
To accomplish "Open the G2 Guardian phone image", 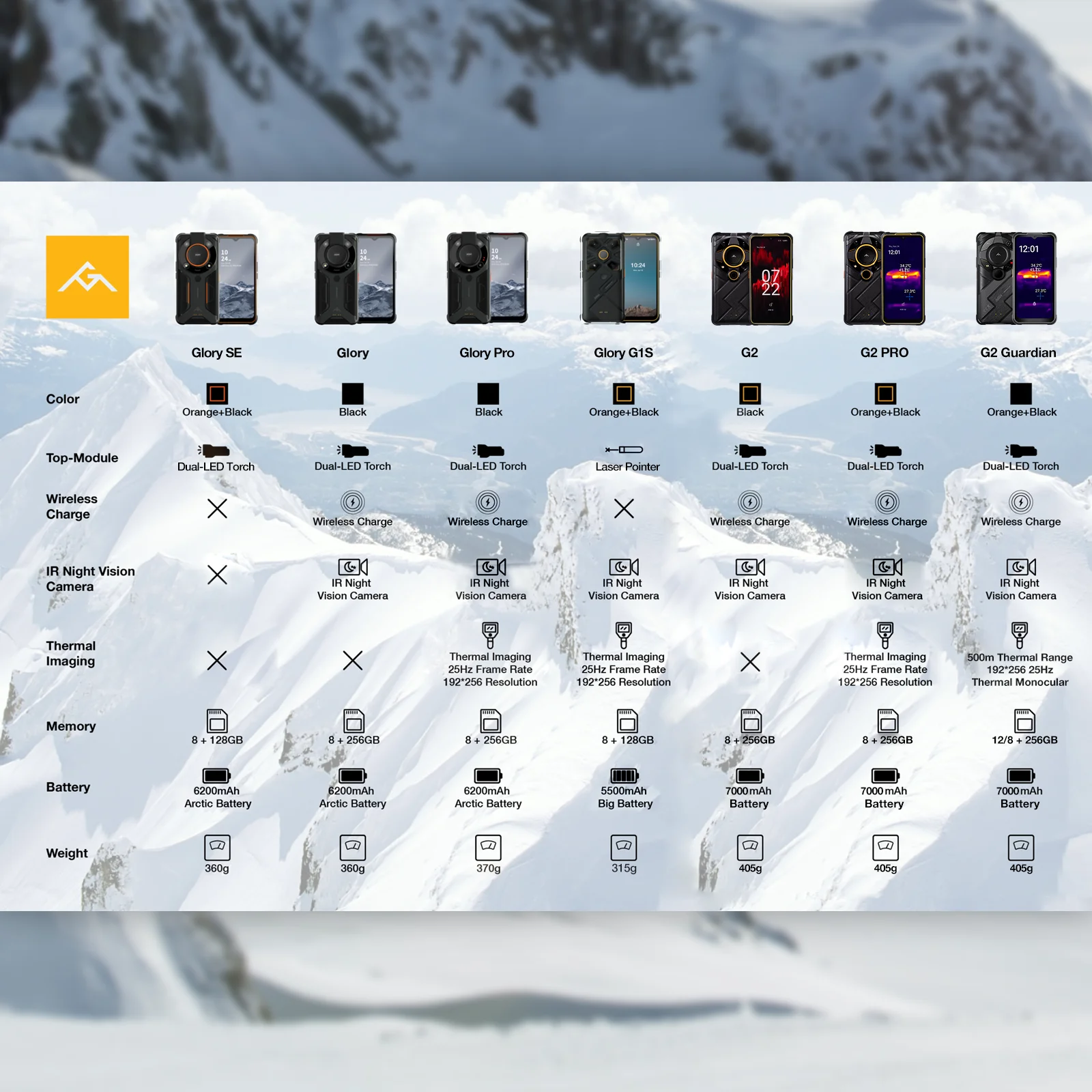I will pyautogui.click(x=1017, y=278).
